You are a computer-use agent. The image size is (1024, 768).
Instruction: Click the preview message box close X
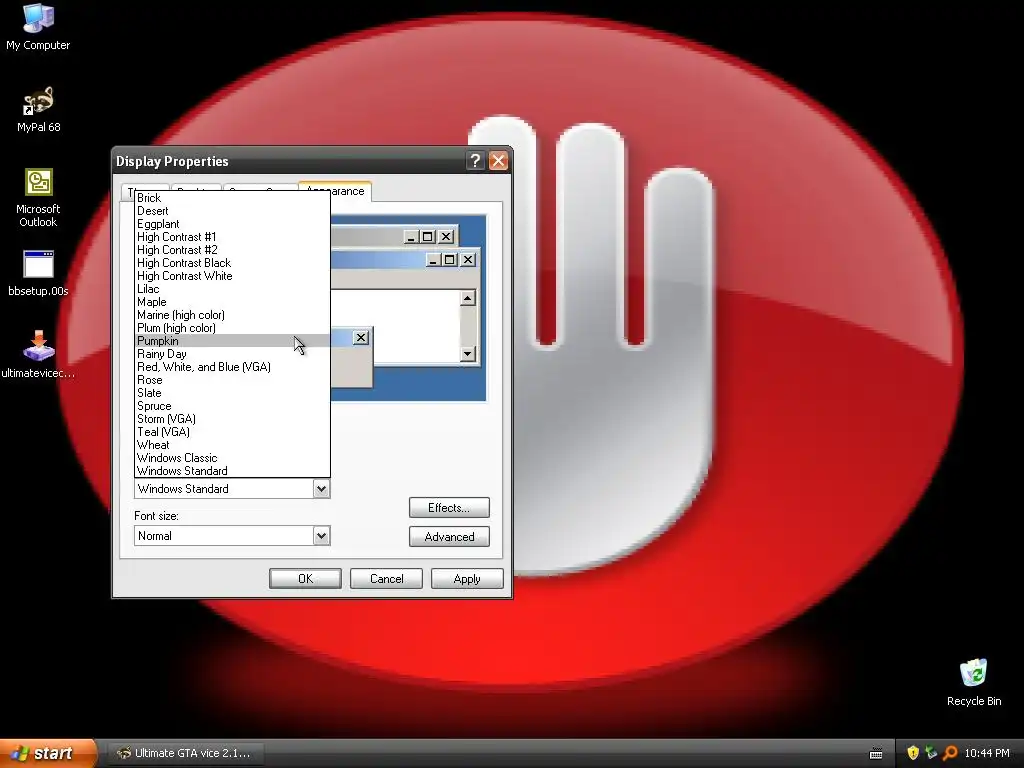(360, 338)
